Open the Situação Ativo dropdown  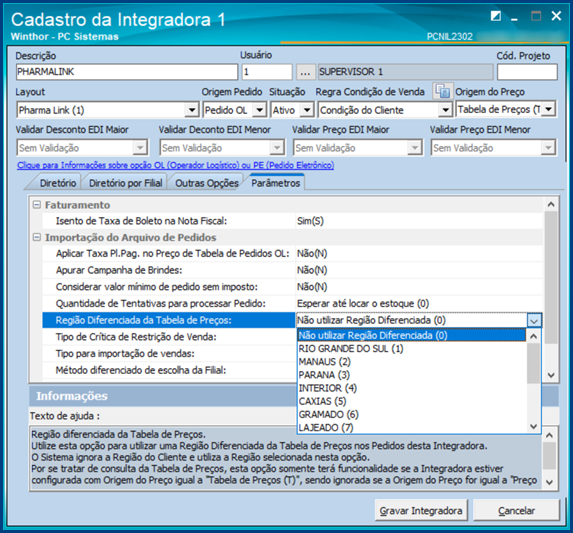(307, 110)
